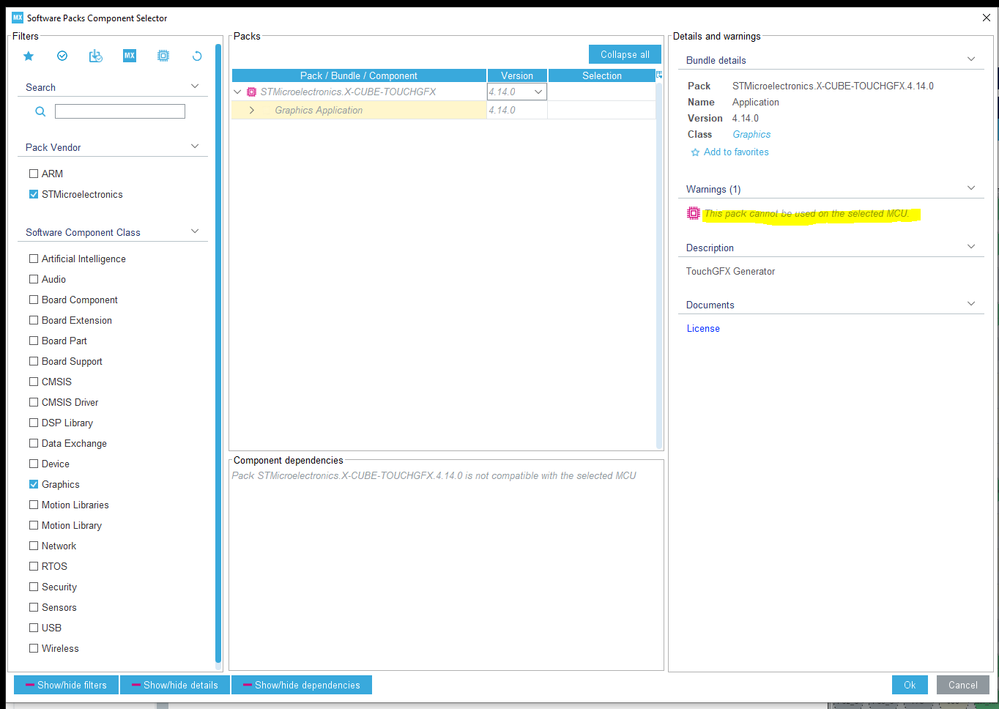Check the Sensors class checkbox
The image size is (999, 709).
coord(33,607)
